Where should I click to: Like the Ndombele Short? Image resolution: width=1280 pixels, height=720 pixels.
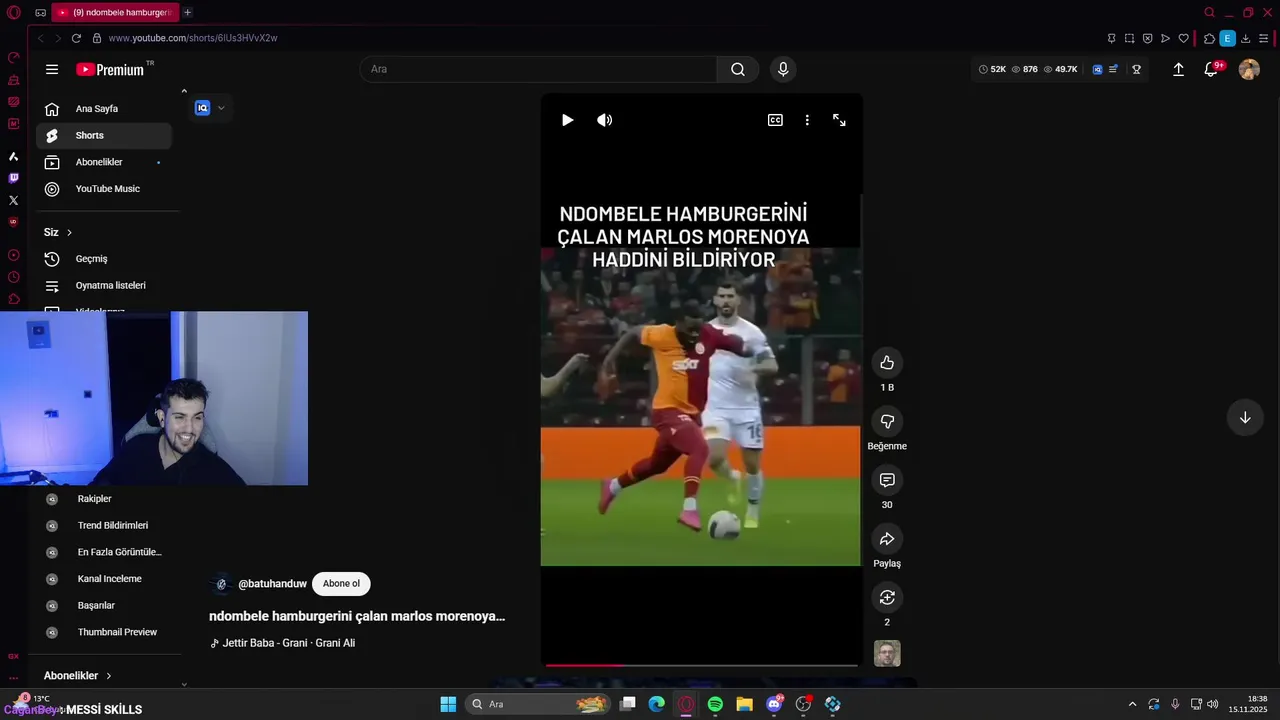click(887, 362)
